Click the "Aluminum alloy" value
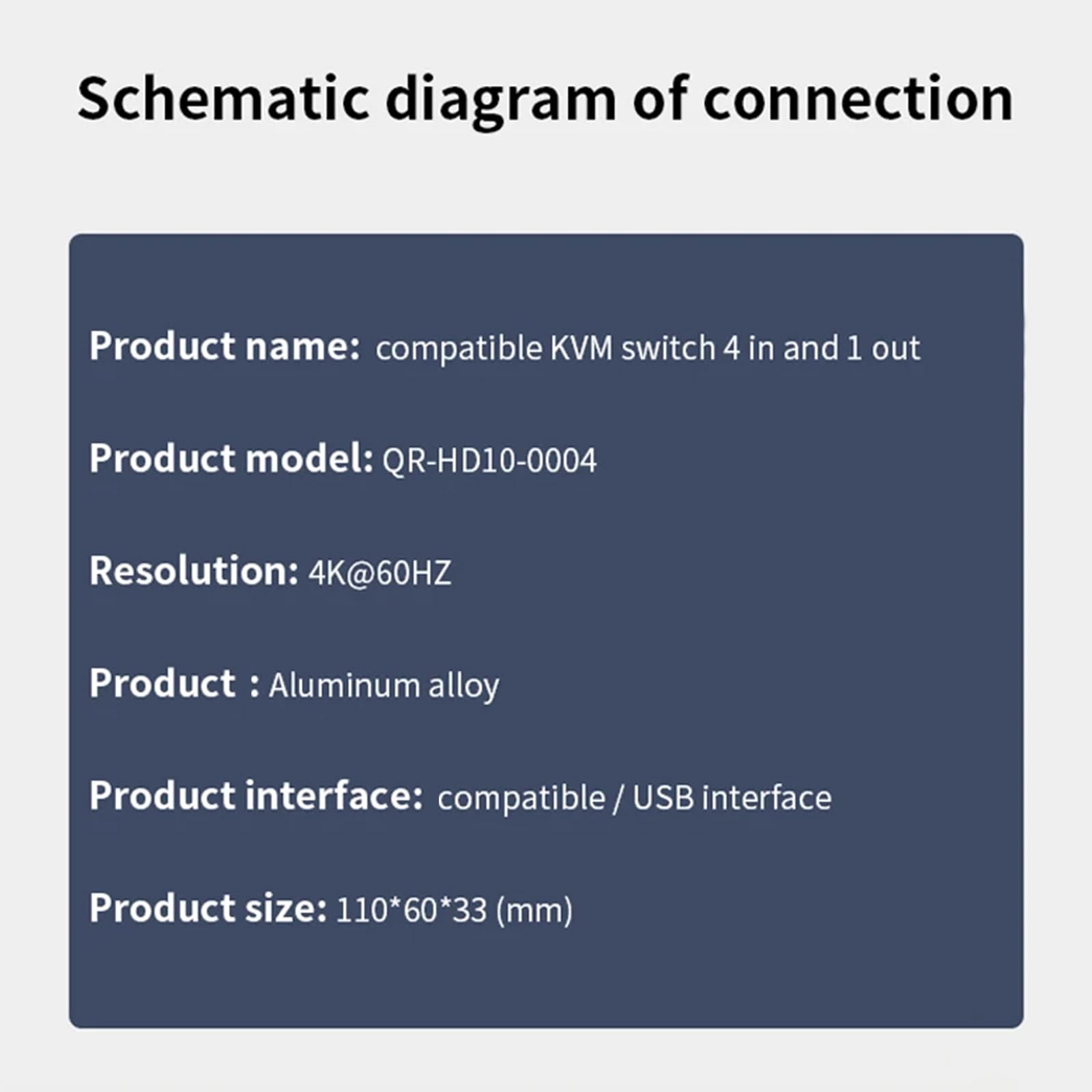The image size is (1092, 1092). point(384,687)
